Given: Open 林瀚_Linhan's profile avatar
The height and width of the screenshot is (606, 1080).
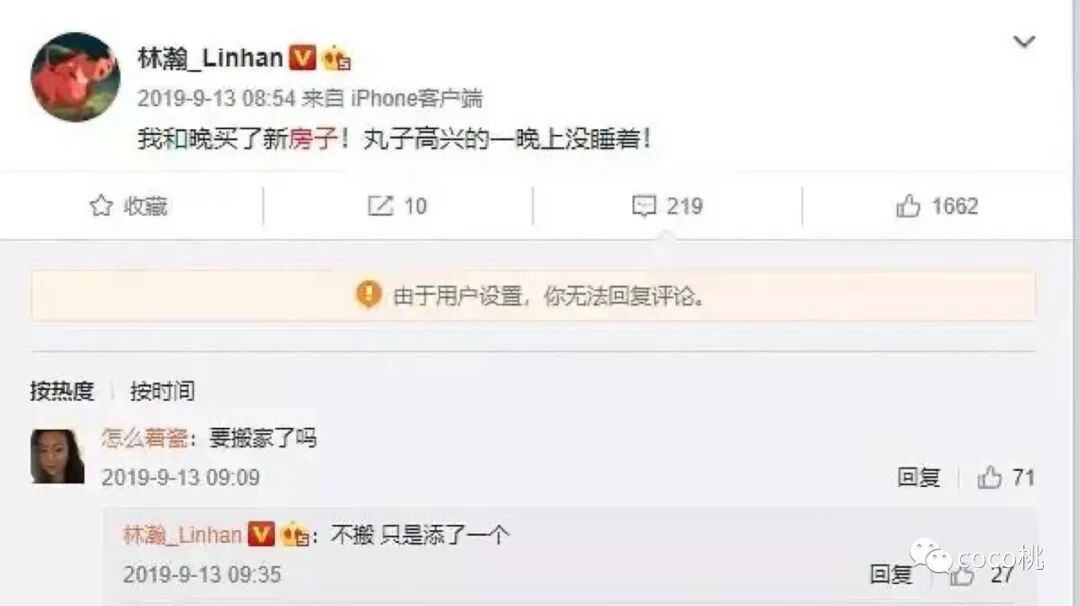Looking at the screenshot, I should point(75,77).
